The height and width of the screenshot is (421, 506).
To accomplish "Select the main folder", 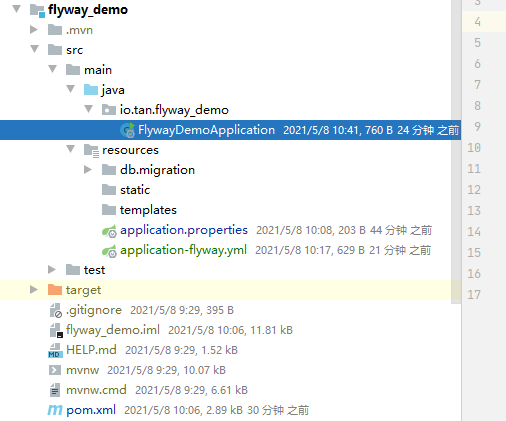I will pos(98,70).
